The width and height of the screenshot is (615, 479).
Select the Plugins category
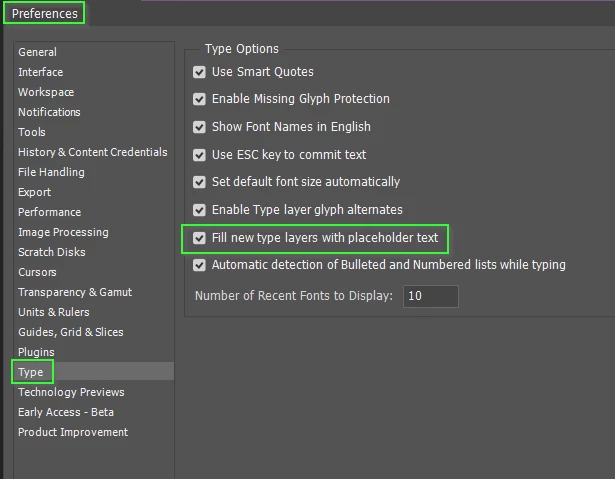[x=36, y=352]
